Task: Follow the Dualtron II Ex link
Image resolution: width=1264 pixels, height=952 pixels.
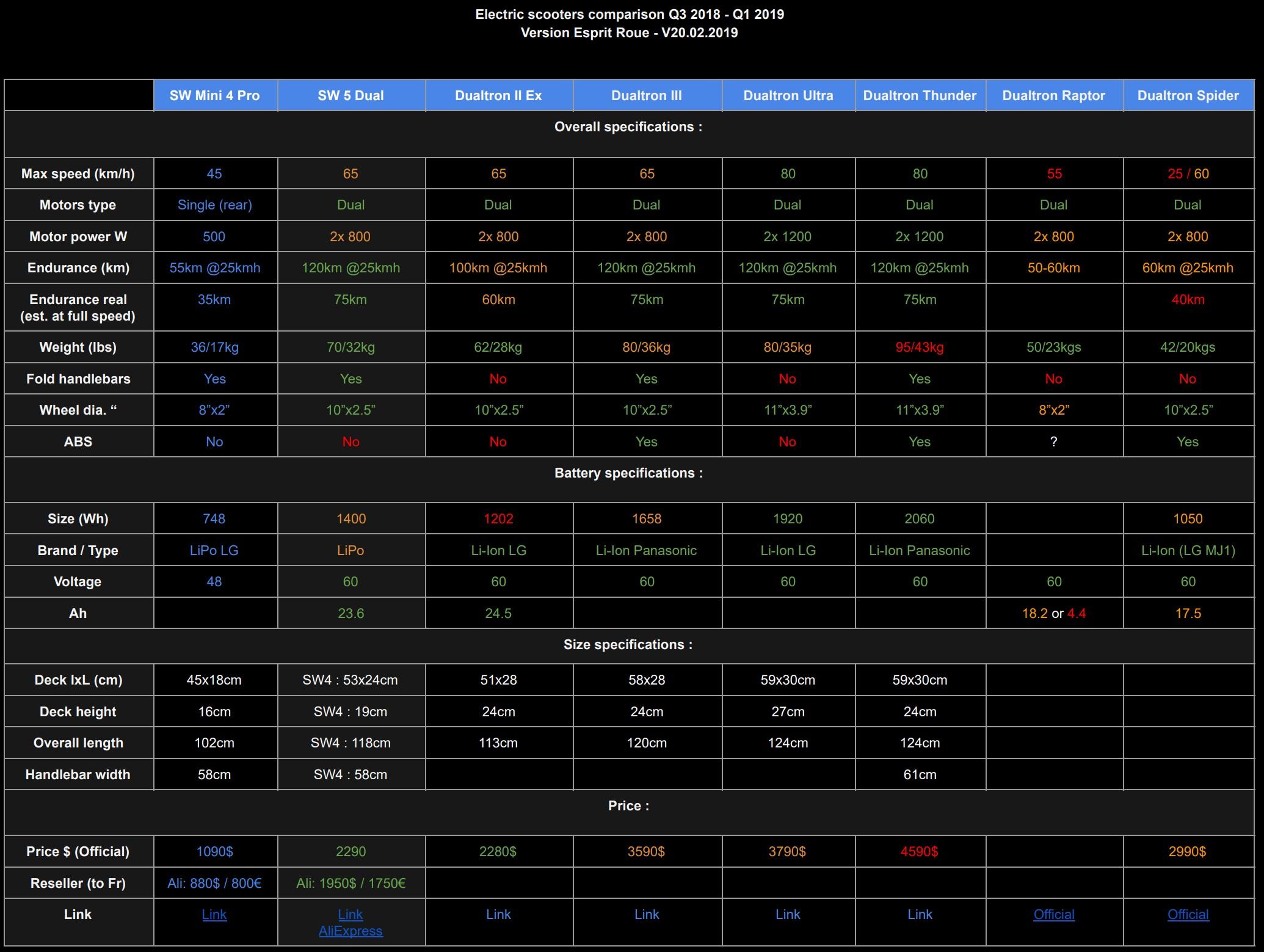Action: click(x=498, y=914)
